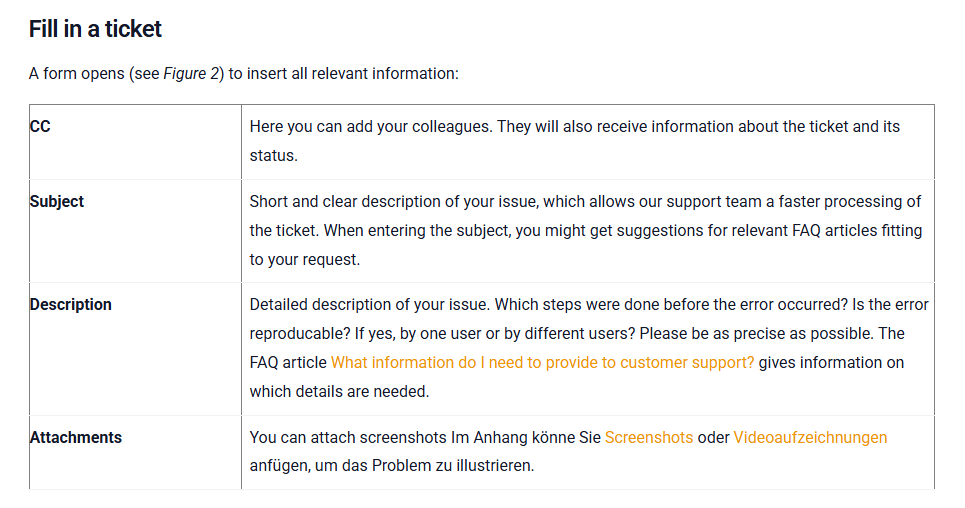Click the words 'to your request.'

tap(305, 260)
